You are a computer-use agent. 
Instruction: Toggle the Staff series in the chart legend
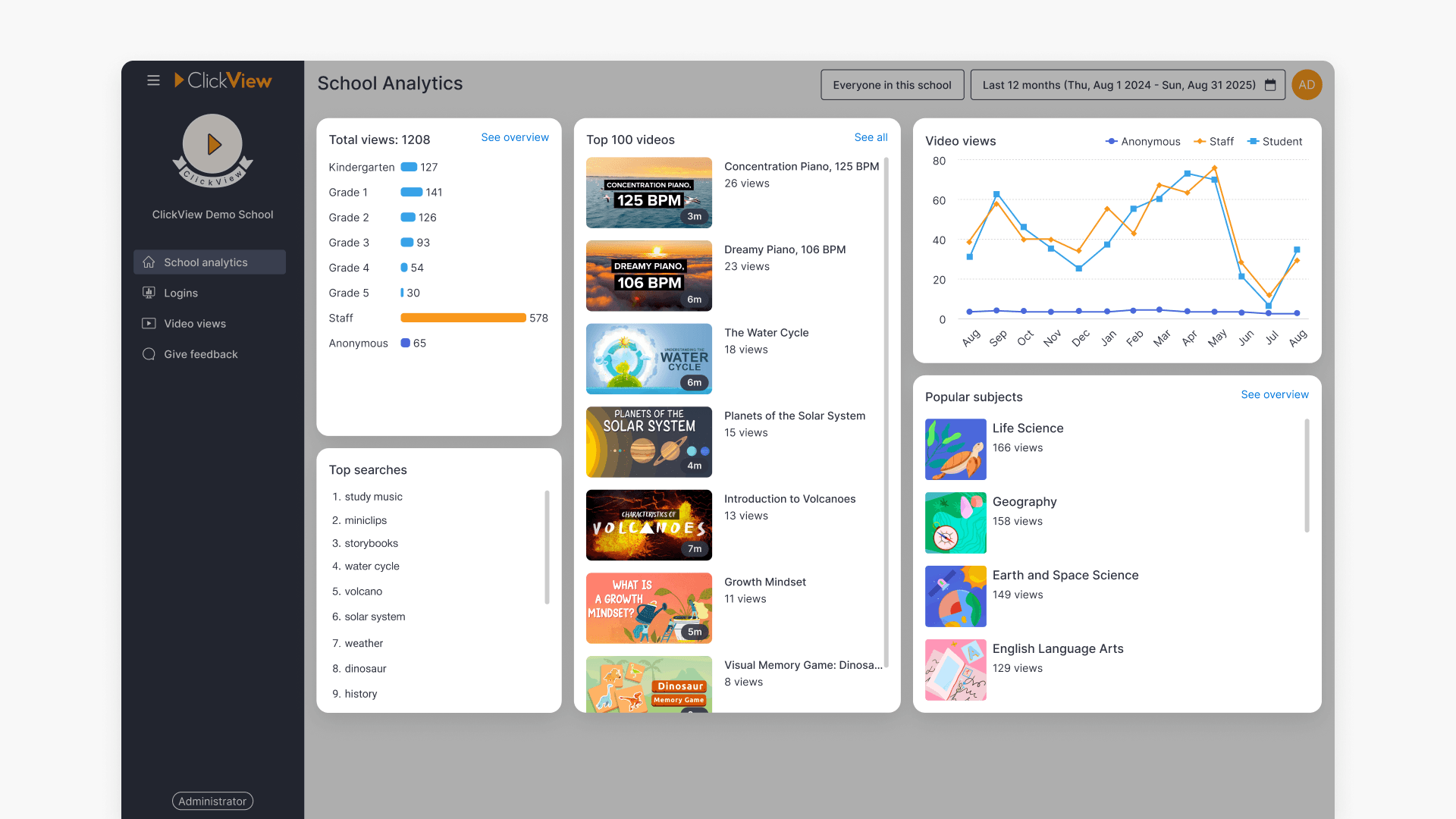click(x=1213, y=141)
